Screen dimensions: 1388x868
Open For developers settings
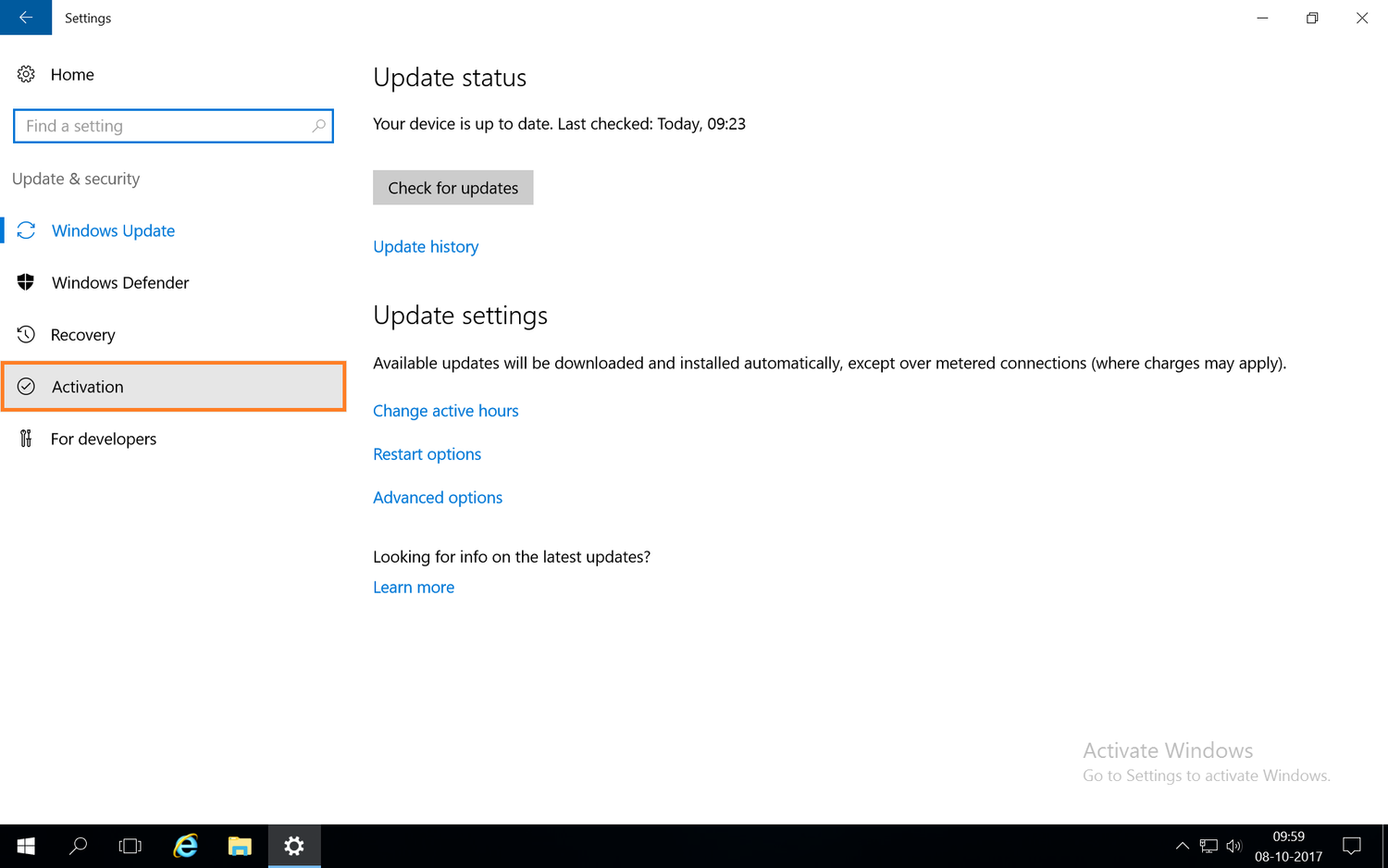point(104,439)
